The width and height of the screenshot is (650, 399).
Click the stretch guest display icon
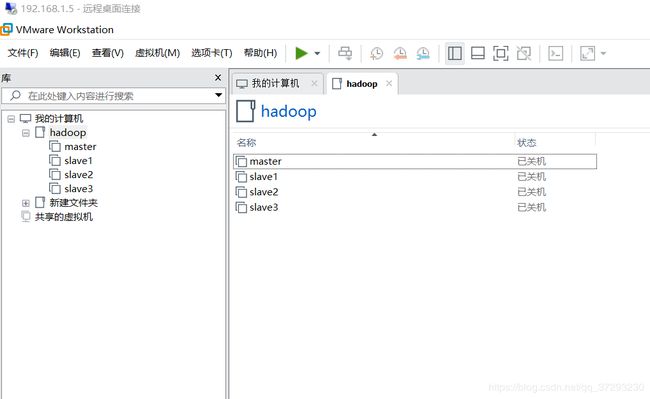(587, 53)
